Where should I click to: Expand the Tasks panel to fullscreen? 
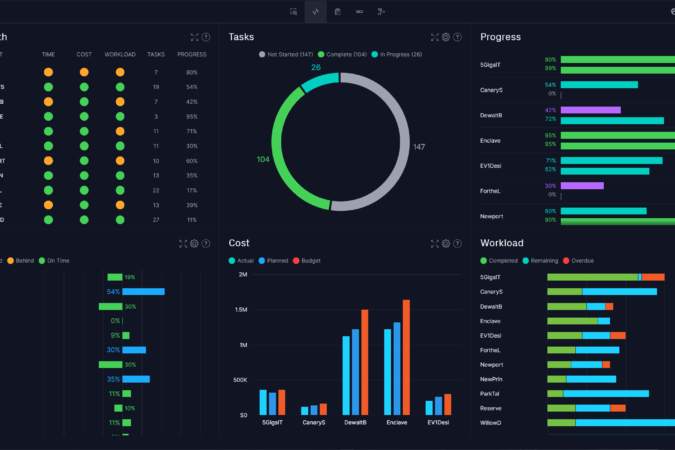point(435,37)
